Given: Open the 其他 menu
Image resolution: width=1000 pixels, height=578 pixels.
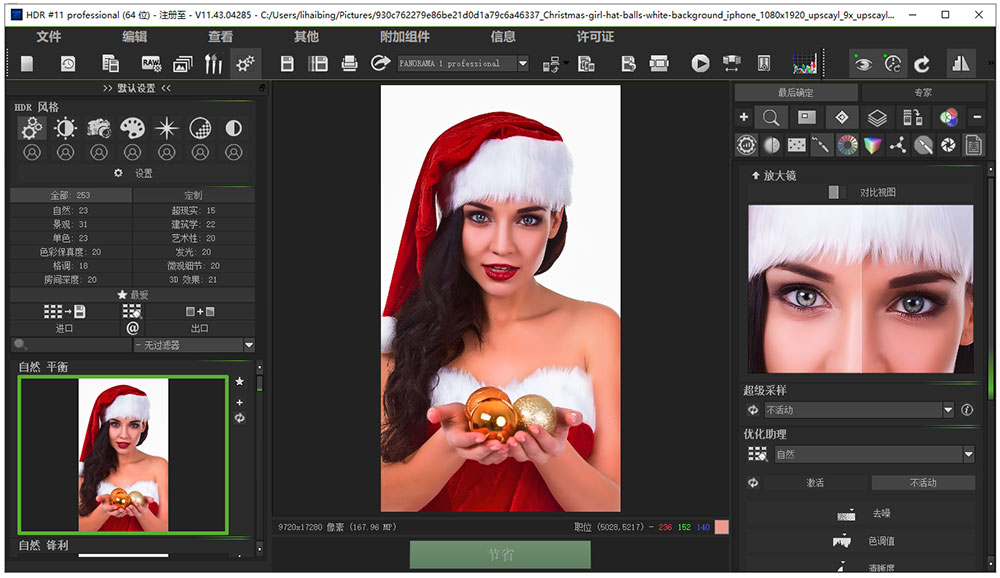Looking at the screenshot, I should pos(306,36).
